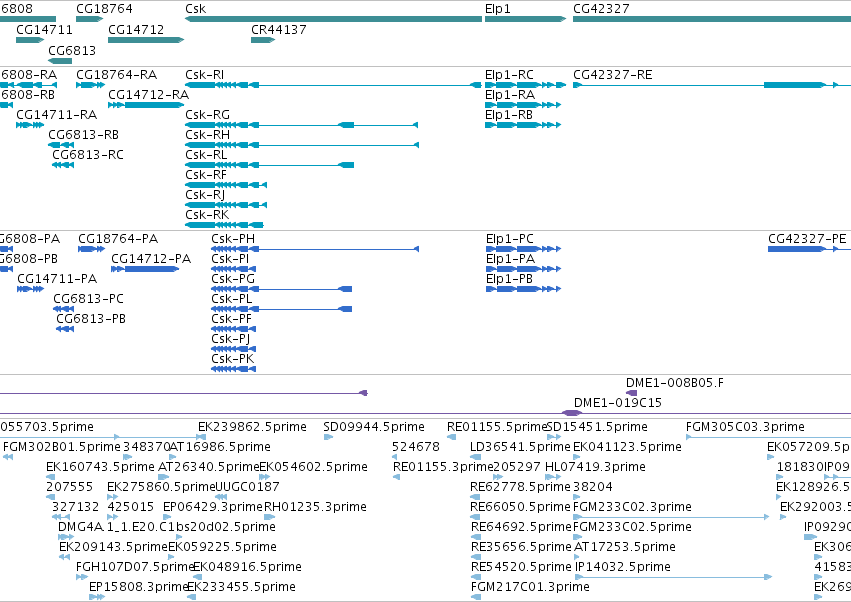Open transcript Csk-RG
The height and width of the screenshot is (602, 851).
pos(207,115)
